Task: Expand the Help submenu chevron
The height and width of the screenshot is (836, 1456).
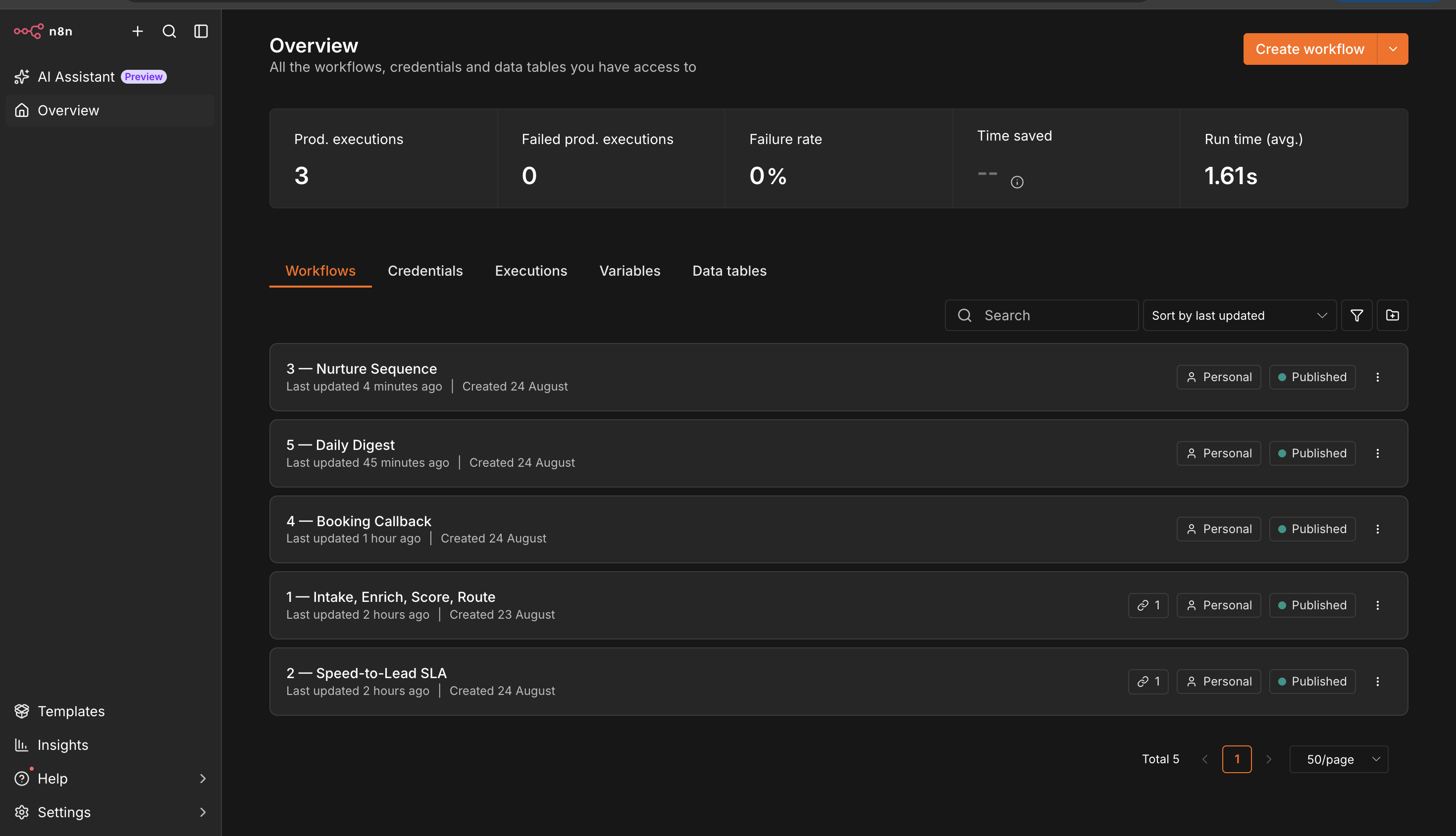Action: click(202, 778)
